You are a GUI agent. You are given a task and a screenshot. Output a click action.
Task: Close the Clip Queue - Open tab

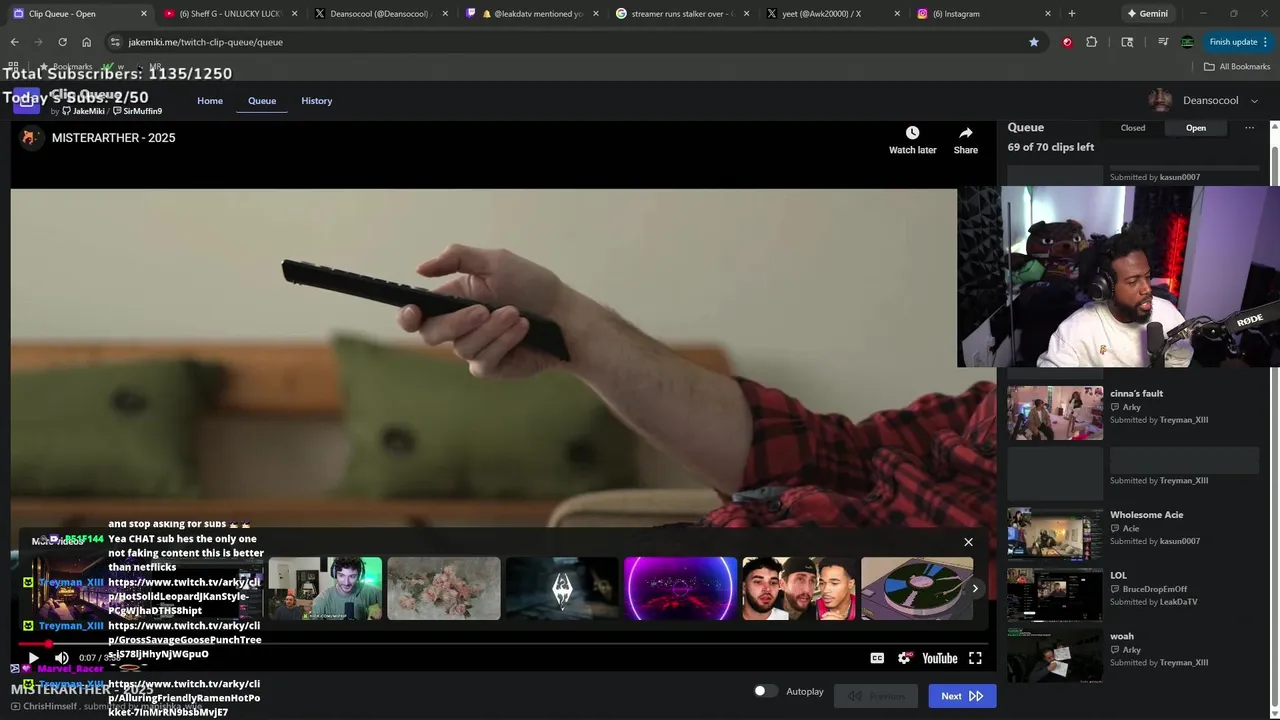coord(144,14)
